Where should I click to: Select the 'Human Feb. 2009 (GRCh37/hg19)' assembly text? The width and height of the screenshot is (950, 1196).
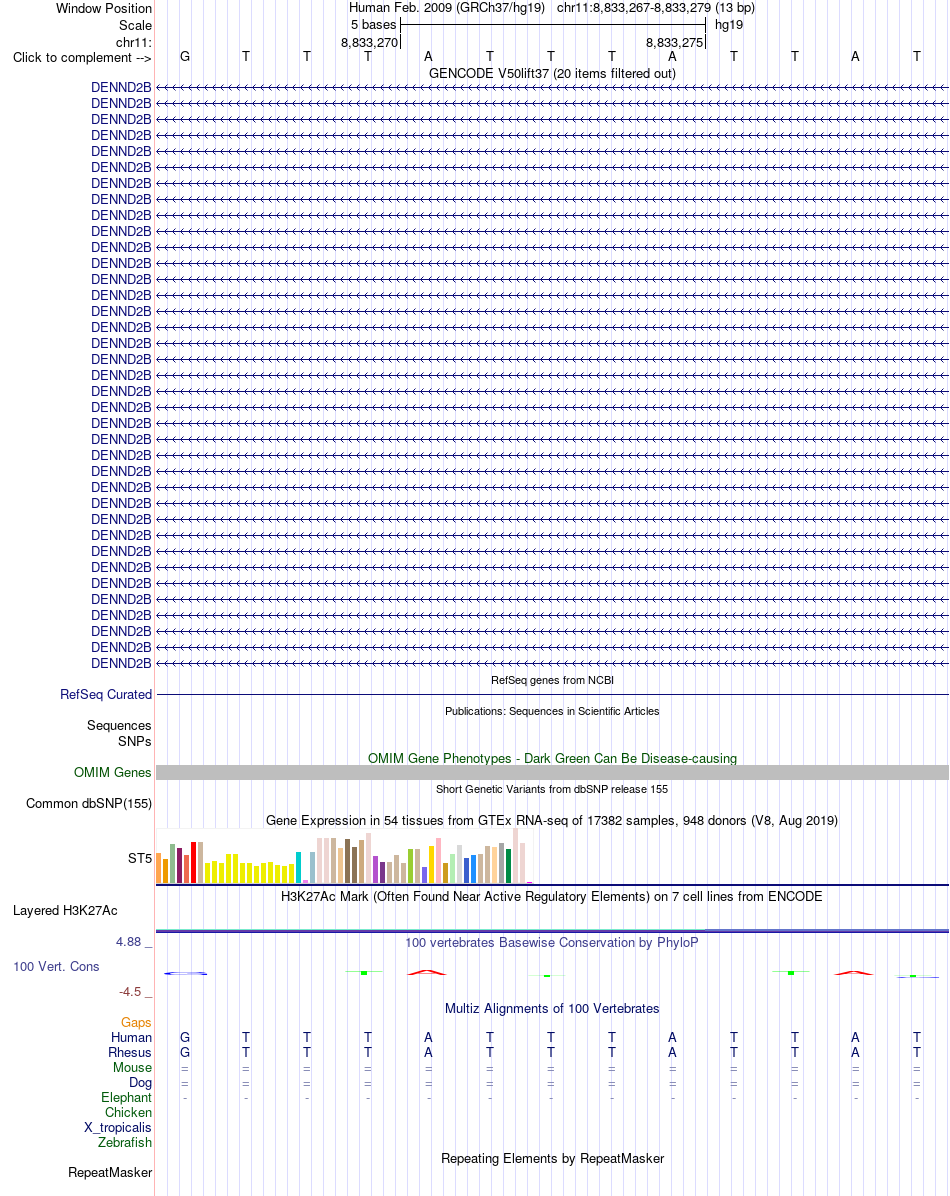point(446,8)
